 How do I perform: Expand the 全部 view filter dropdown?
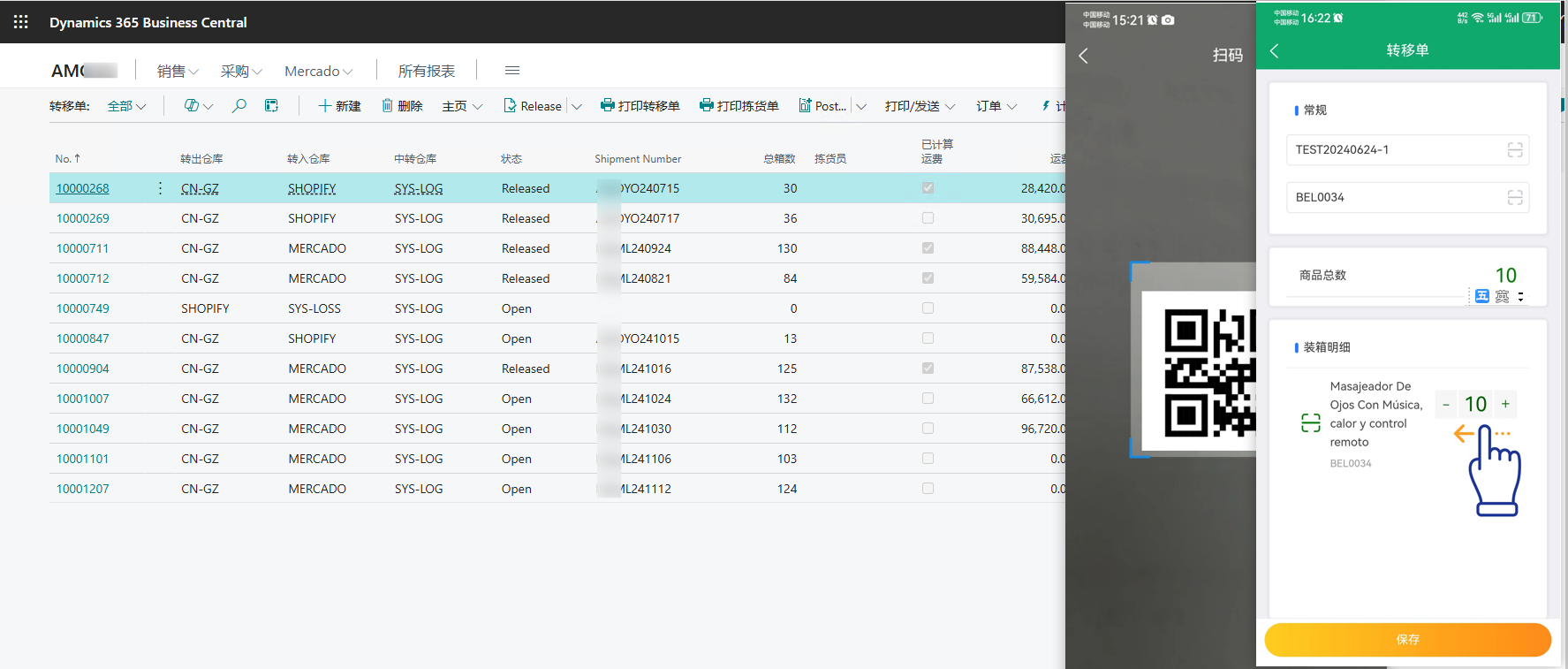point(126,106)
